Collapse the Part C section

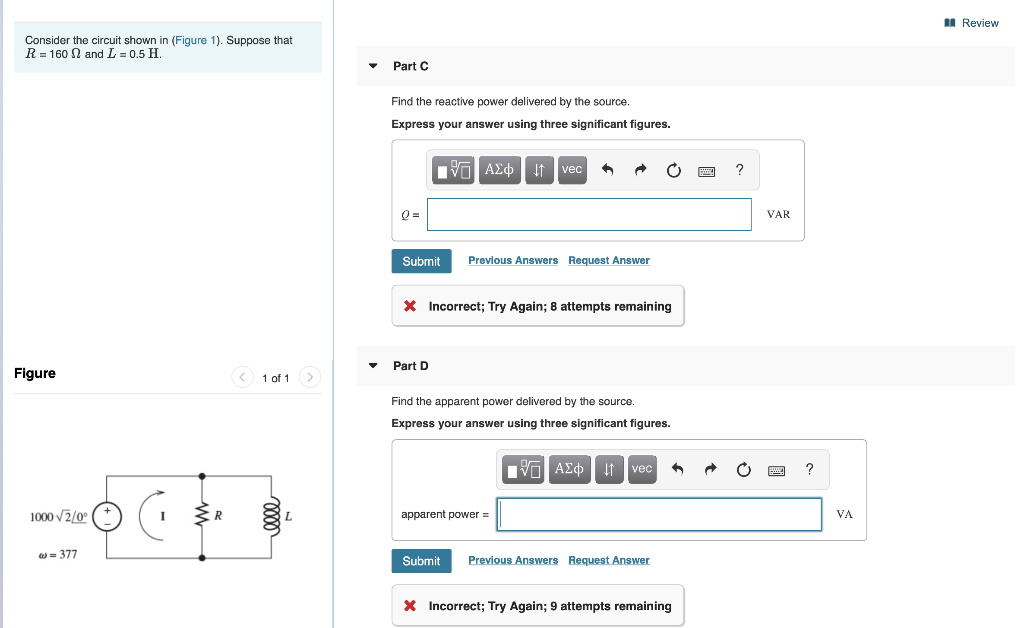tap(373, 66)
